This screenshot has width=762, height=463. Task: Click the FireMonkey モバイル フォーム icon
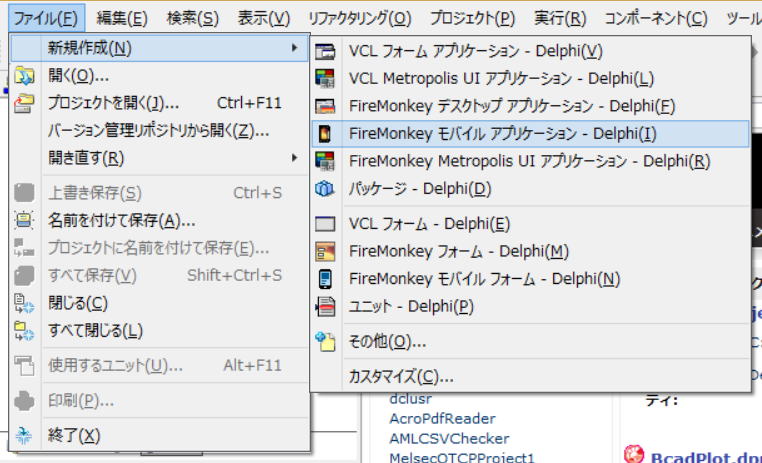pyautogui.click(x=325, y=279)
